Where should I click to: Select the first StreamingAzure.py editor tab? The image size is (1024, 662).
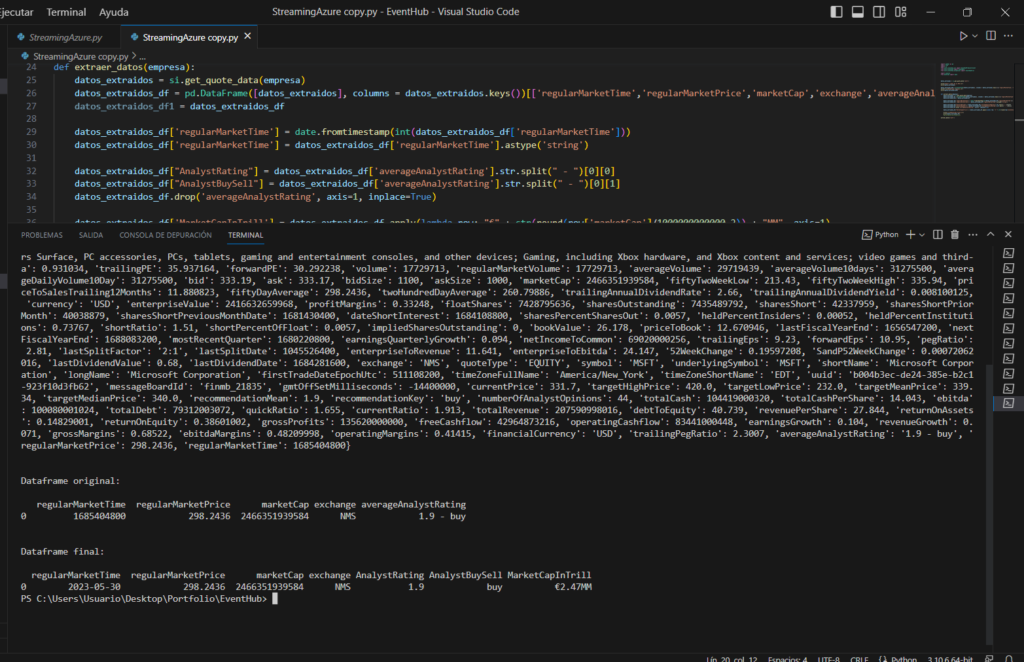coord(63,37)
